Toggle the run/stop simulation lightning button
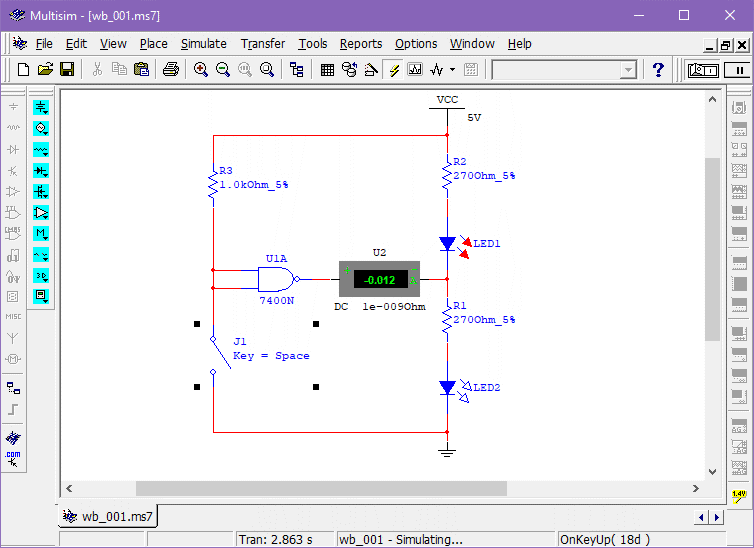The image size is (754, 548). [393, 69]
